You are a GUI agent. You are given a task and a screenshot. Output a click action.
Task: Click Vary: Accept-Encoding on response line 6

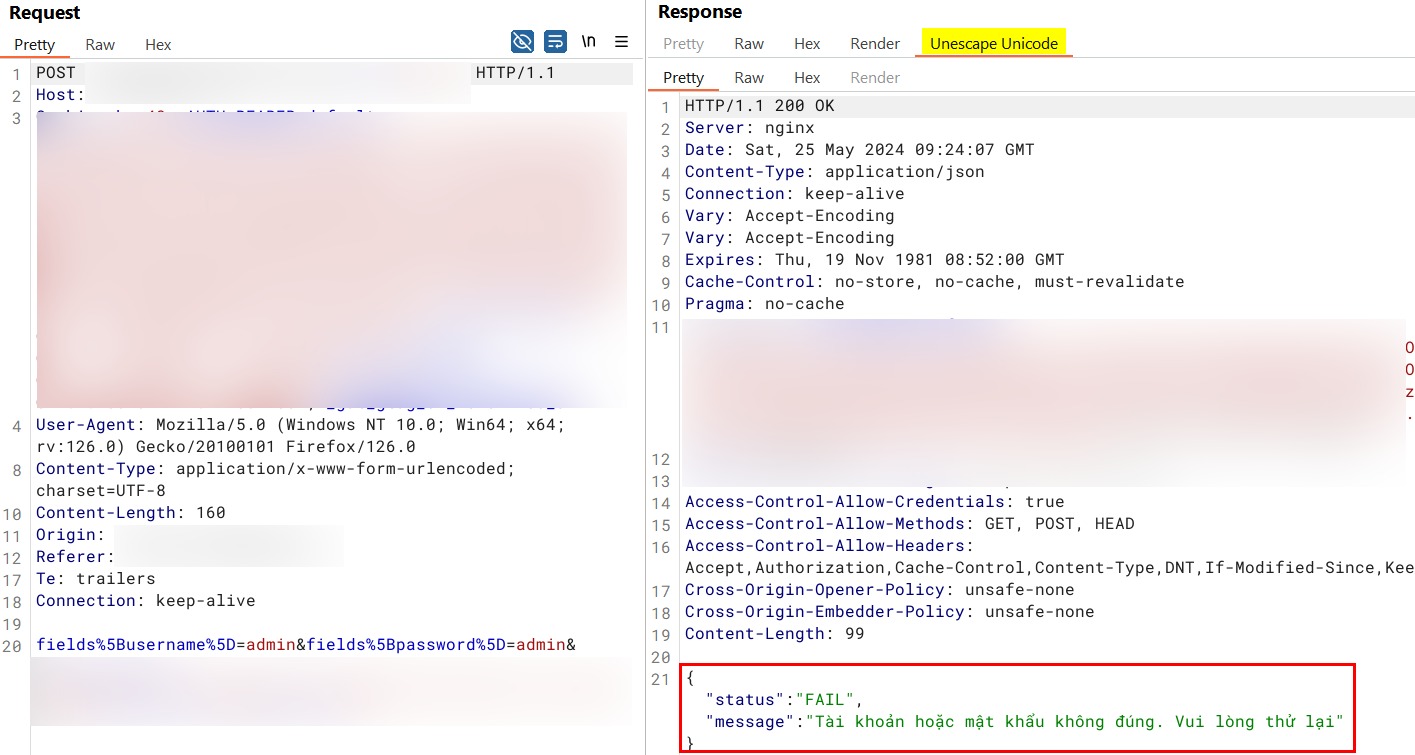point(790,216)
